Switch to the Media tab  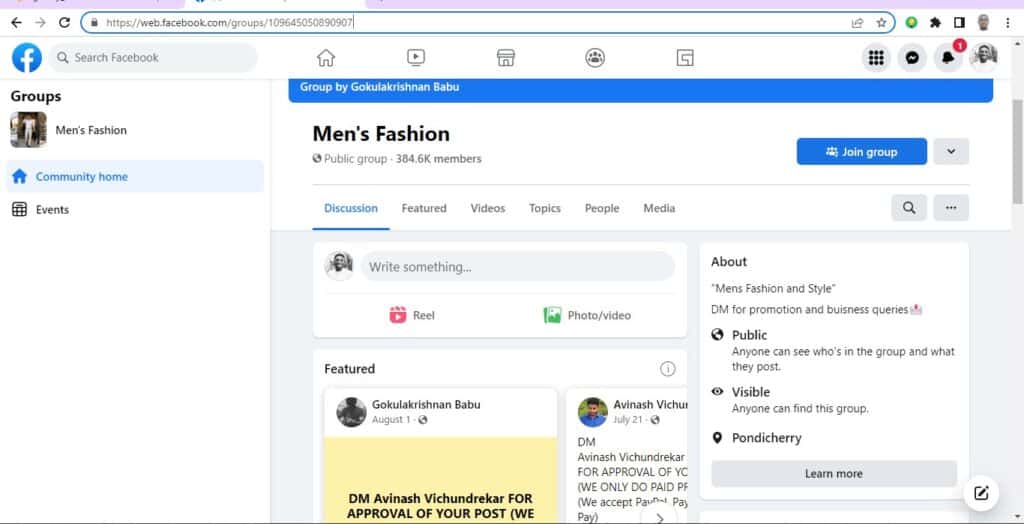click(659, 208)
